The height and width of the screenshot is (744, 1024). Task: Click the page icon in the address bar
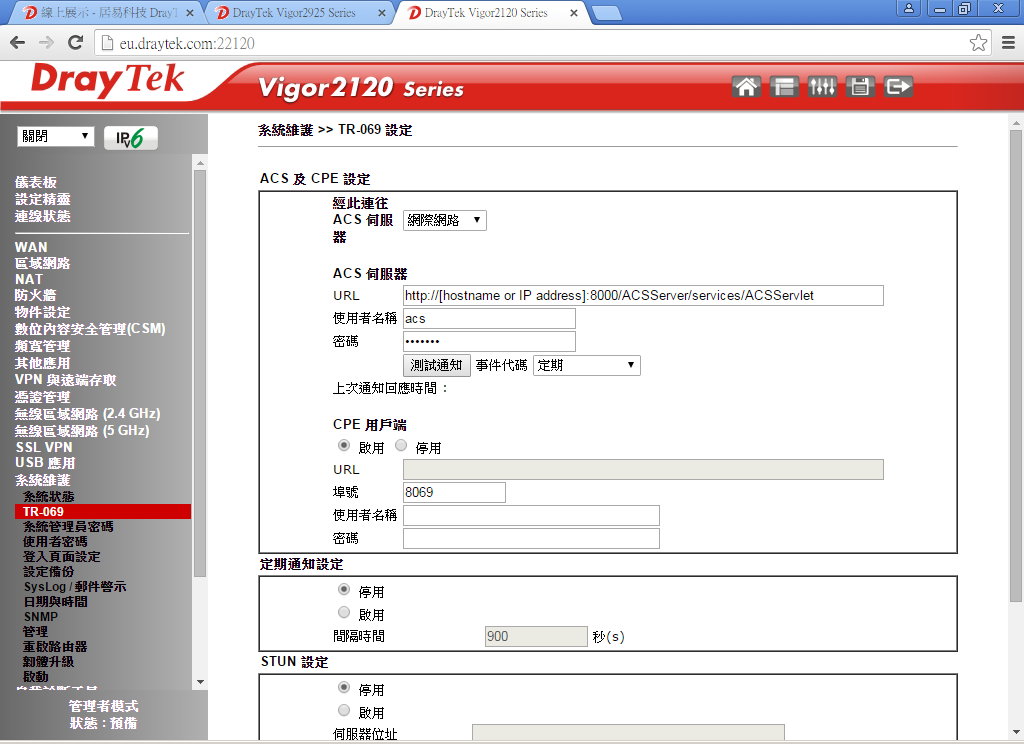(106, 43)
